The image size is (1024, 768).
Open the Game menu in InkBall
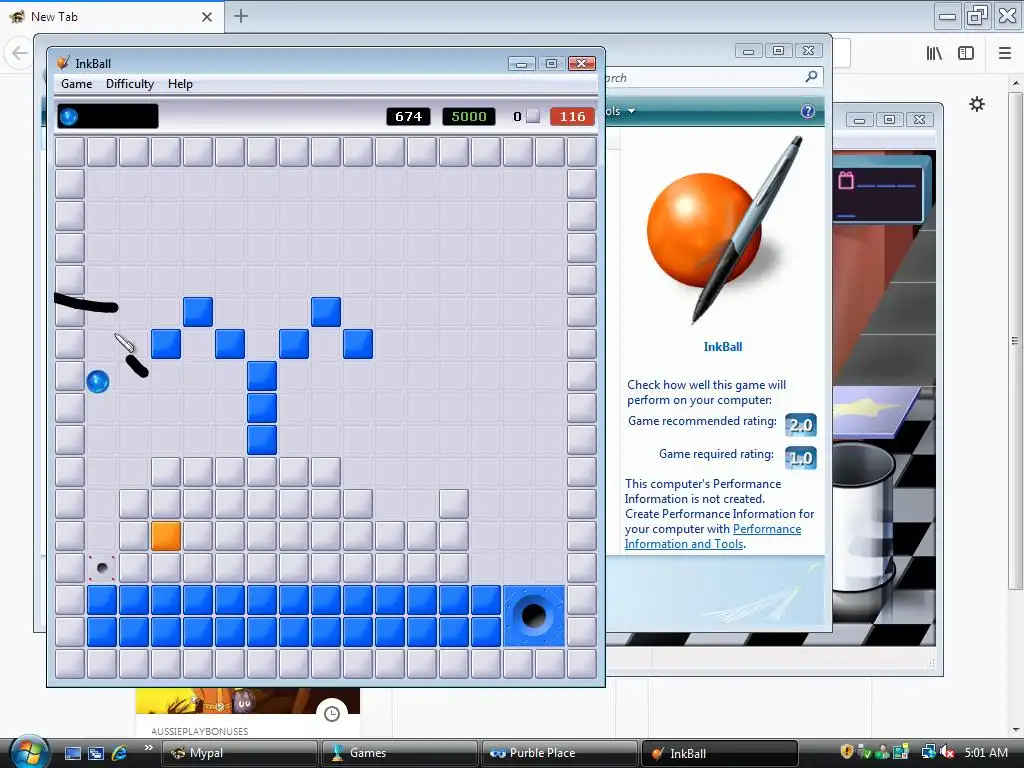(76, 84)
